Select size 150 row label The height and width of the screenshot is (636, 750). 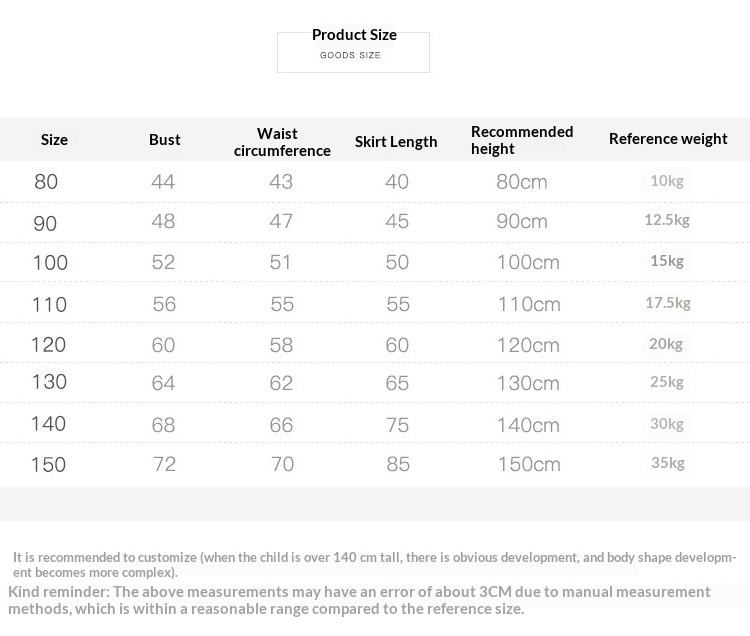coord(49,465)
